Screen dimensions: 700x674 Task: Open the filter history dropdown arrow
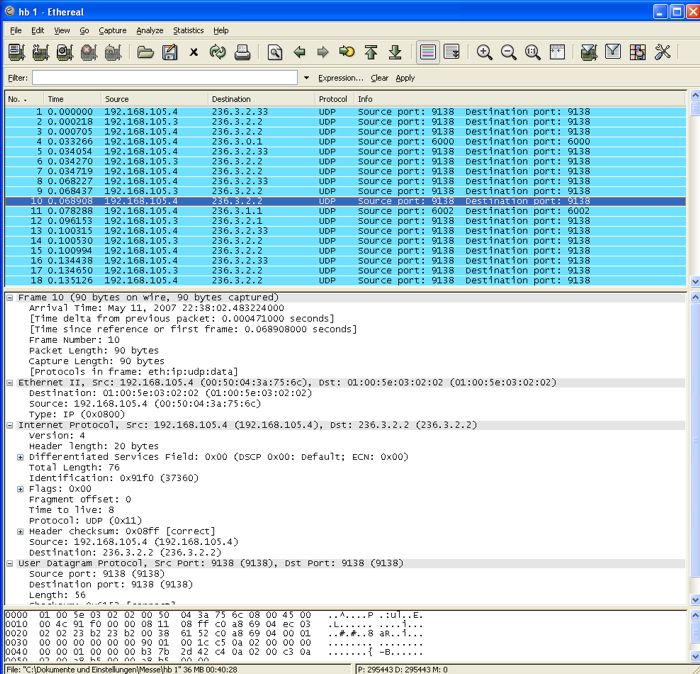[306, 78]
